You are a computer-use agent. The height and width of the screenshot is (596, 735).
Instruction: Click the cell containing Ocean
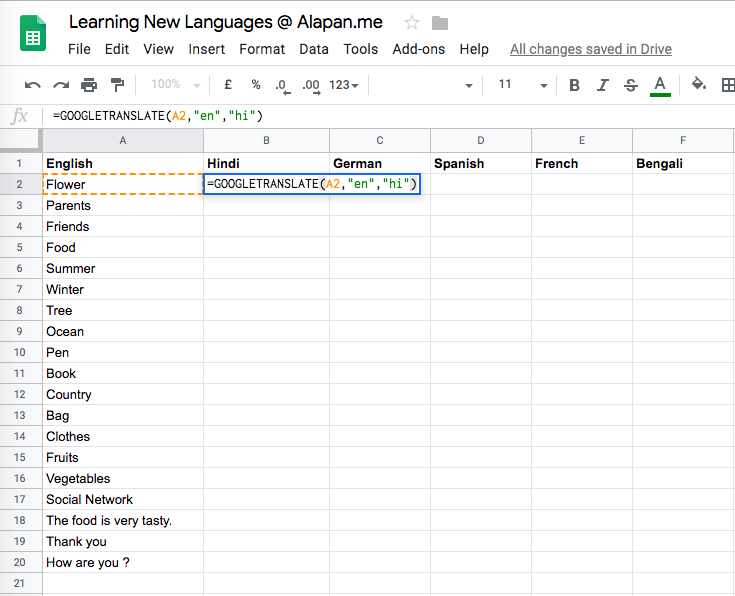pyautogui.click(x=123, y=332)
